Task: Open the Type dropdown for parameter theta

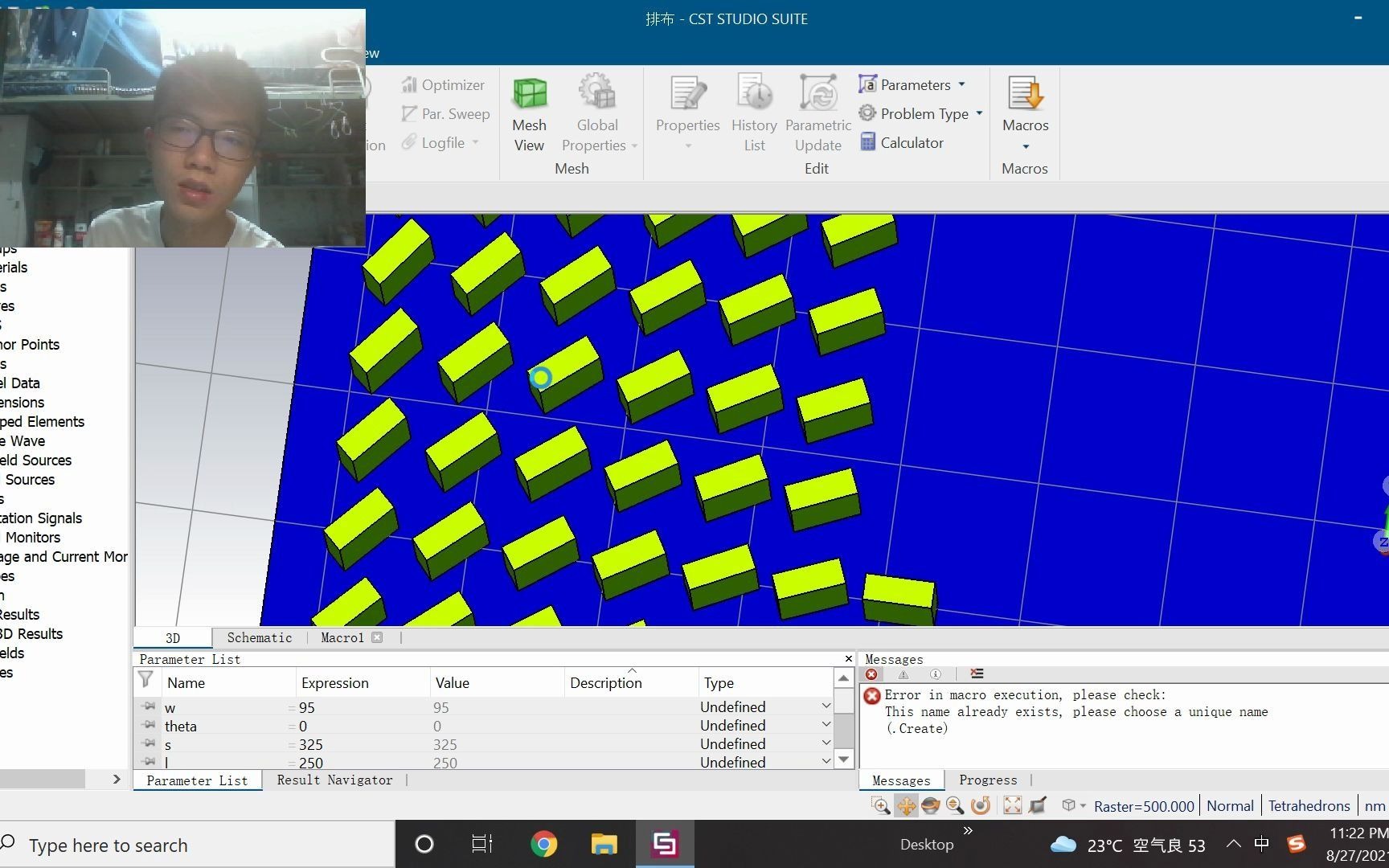Action: click(x=826, y=725)
